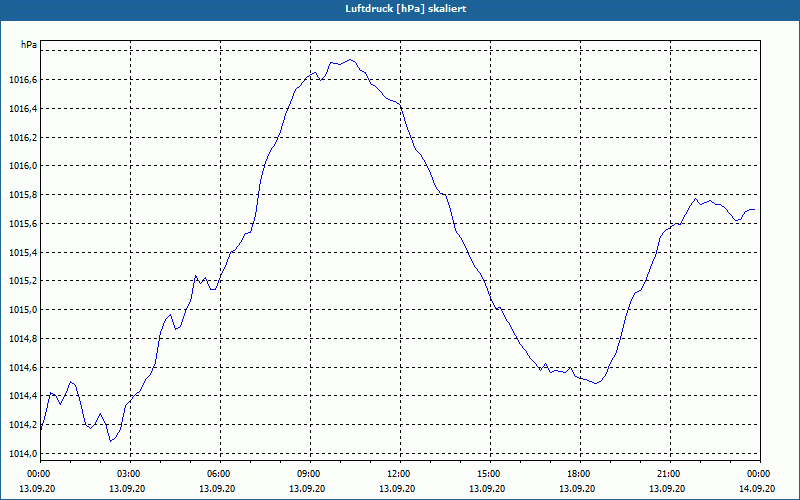Click the 03:00 time axis label
800x500 pixels.
tap(130, 474)
